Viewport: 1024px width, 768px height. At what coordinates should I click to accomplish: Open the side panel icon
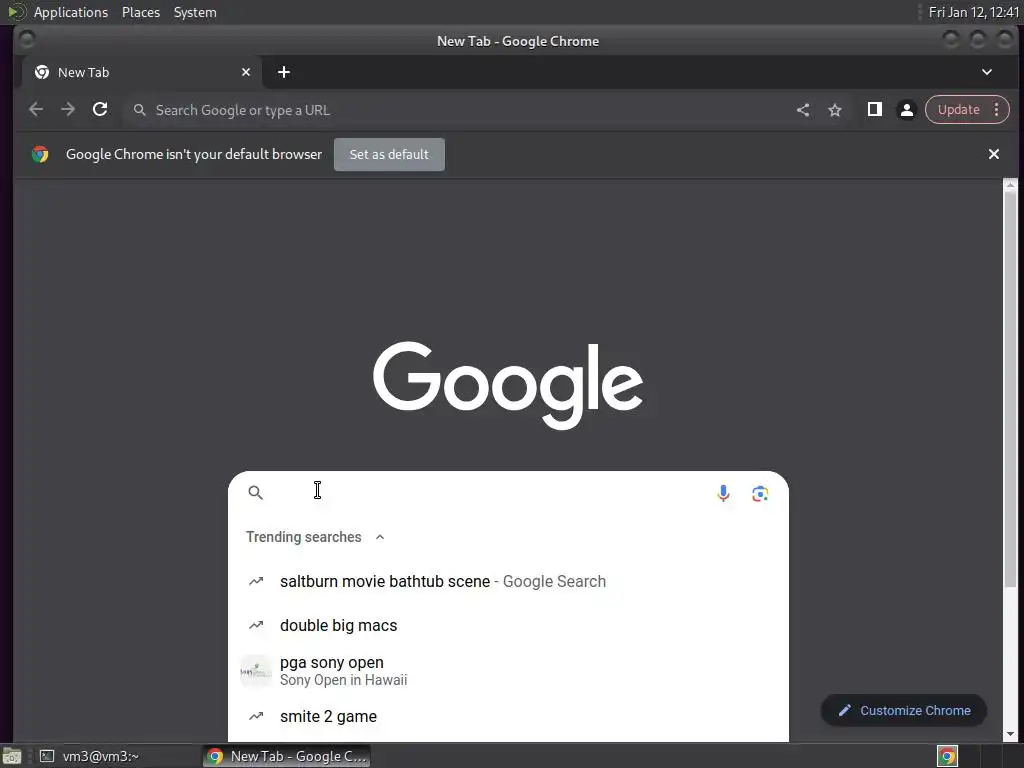[874, 110]
